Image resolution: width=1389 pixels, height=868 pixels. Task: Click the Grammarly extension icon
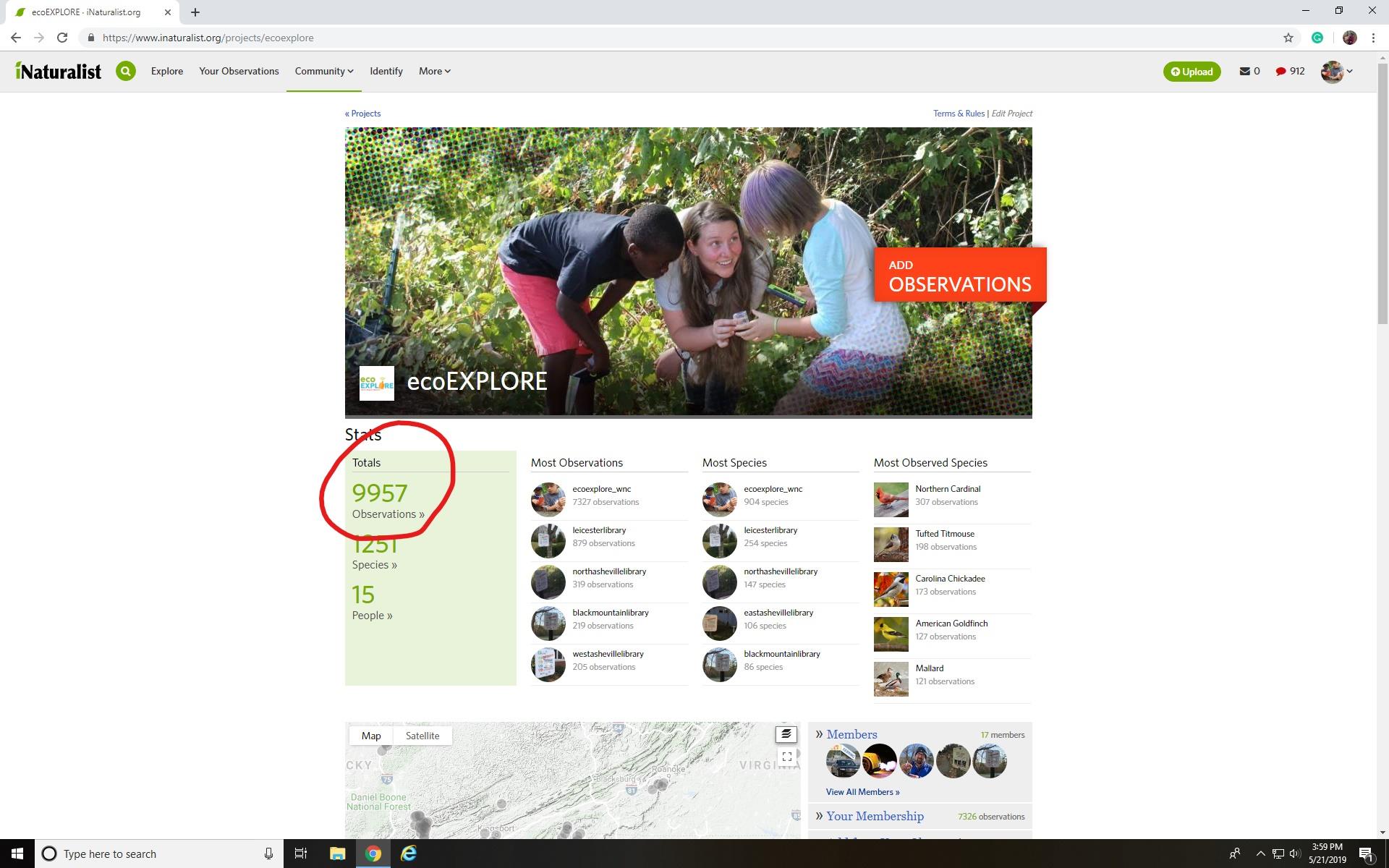(1317, 38)
